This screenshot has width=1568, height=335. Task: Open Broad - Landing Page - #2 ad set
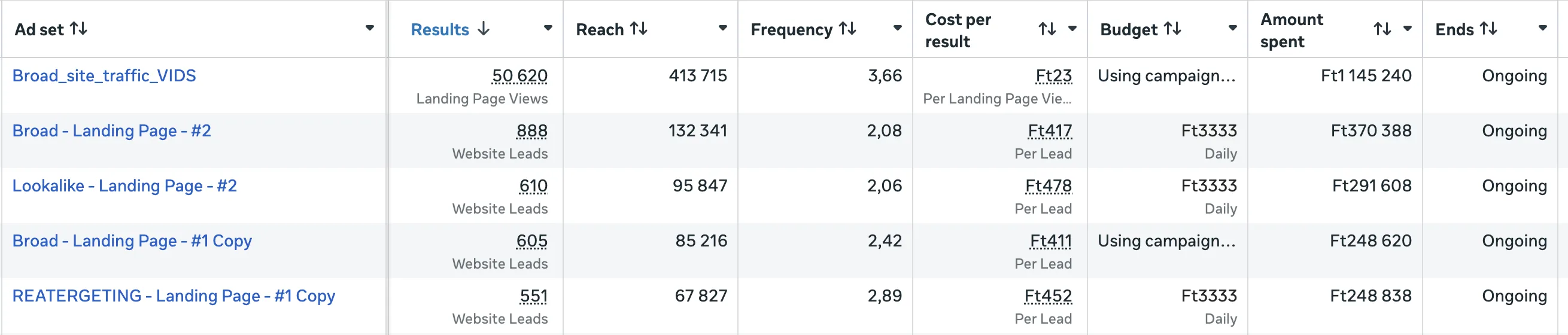pos(111,131)
